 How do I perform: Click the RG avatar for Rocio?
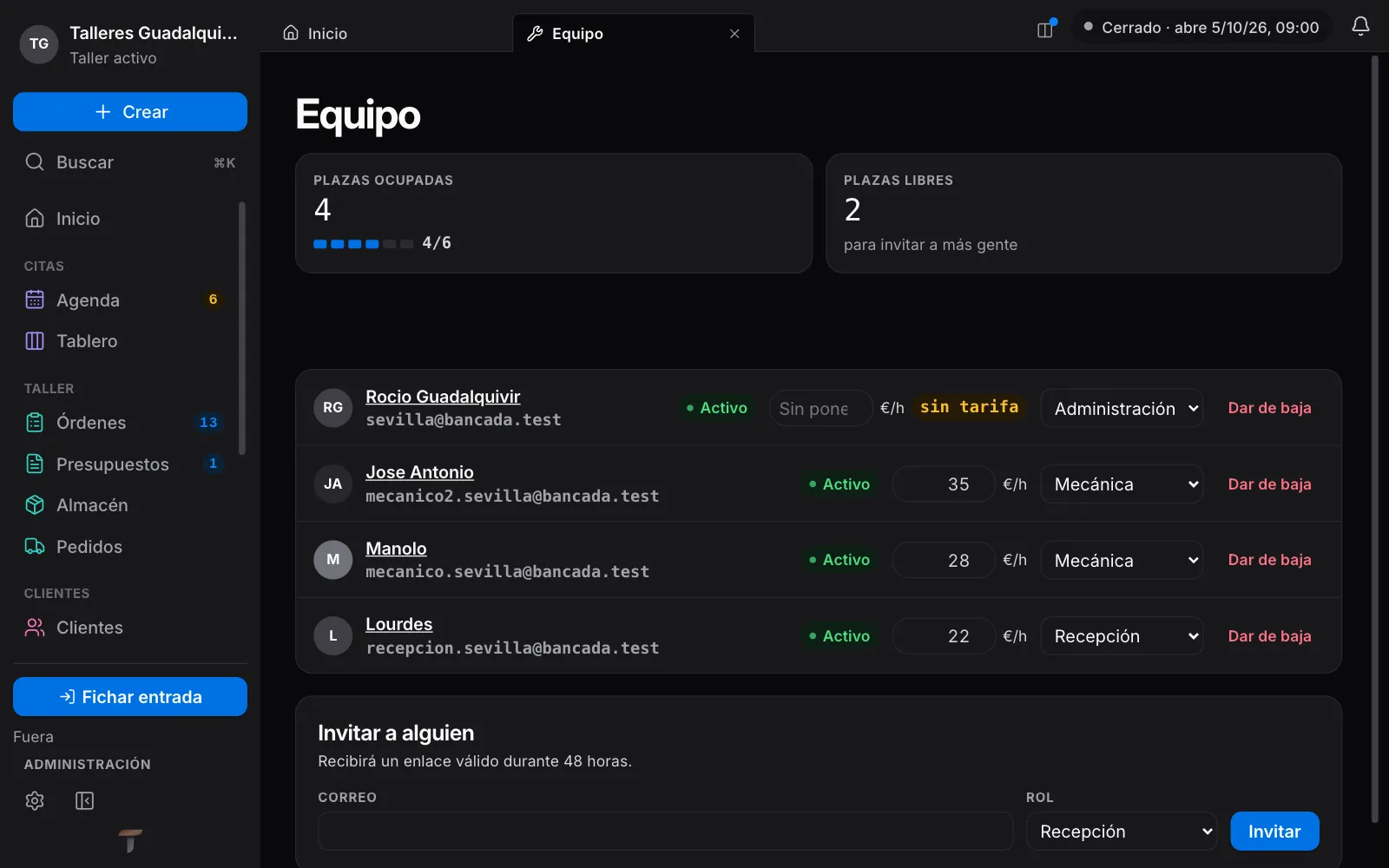[x=333, y=408]
